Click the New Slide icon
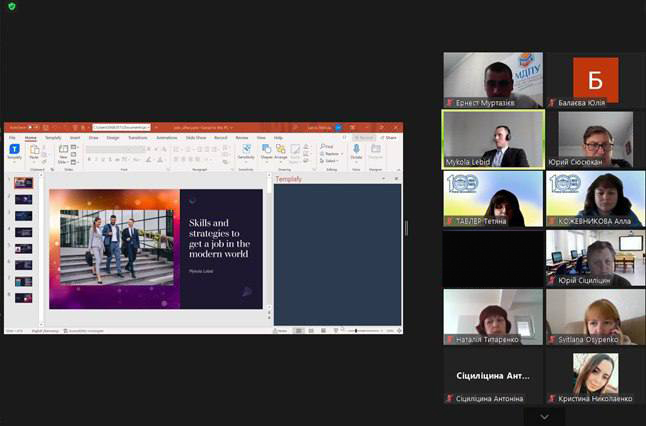Image resolution: width=646 pixels, height=426 pixels. pyautogui.click(x=63, y=151)
